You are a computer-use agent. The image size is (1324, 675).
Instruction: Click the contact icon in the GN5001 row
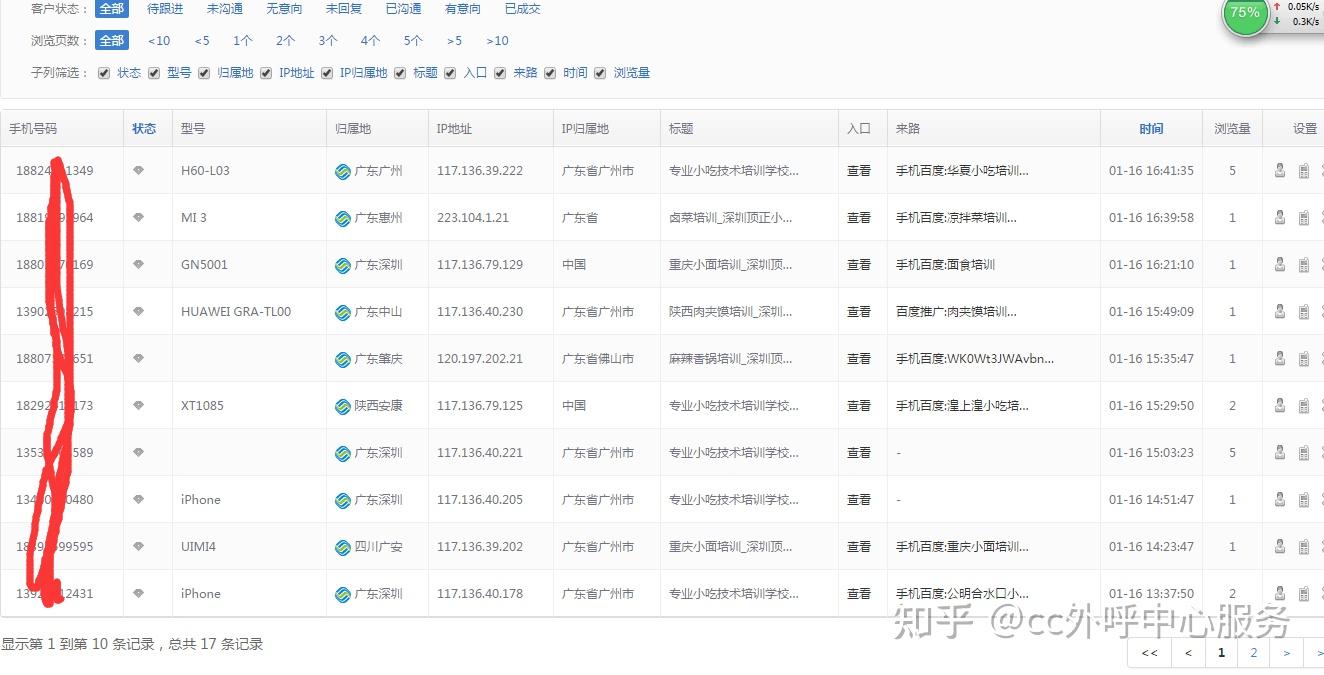click(x=1280, y=264)
